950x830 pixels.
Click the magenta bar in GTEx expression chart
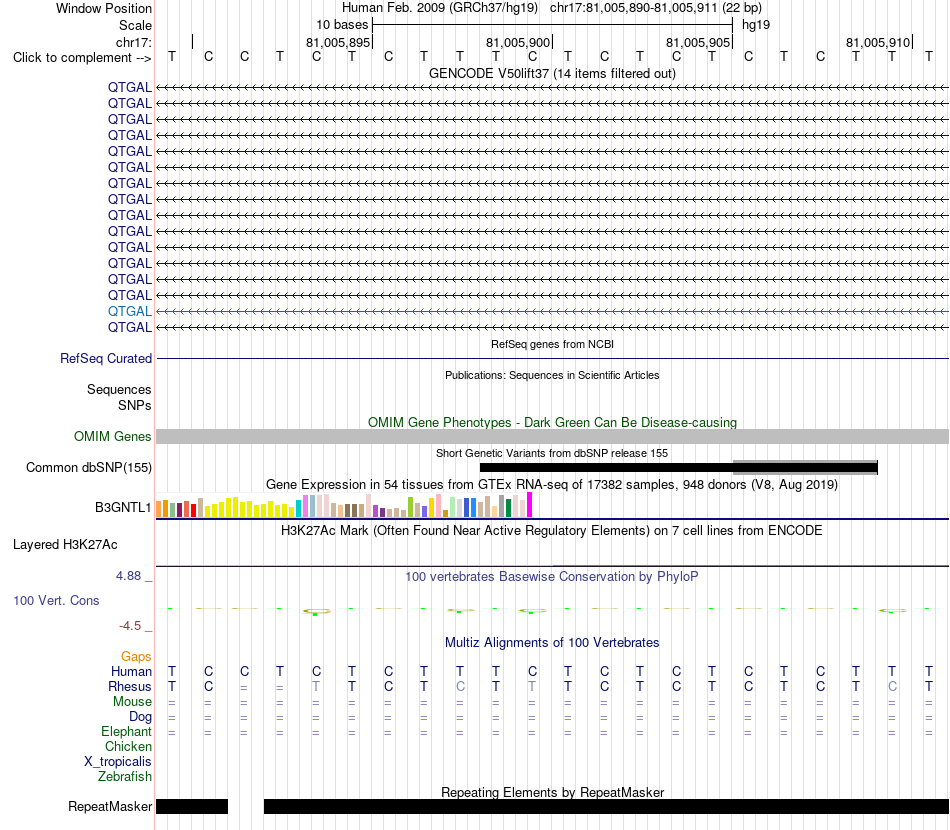[530, 505]
